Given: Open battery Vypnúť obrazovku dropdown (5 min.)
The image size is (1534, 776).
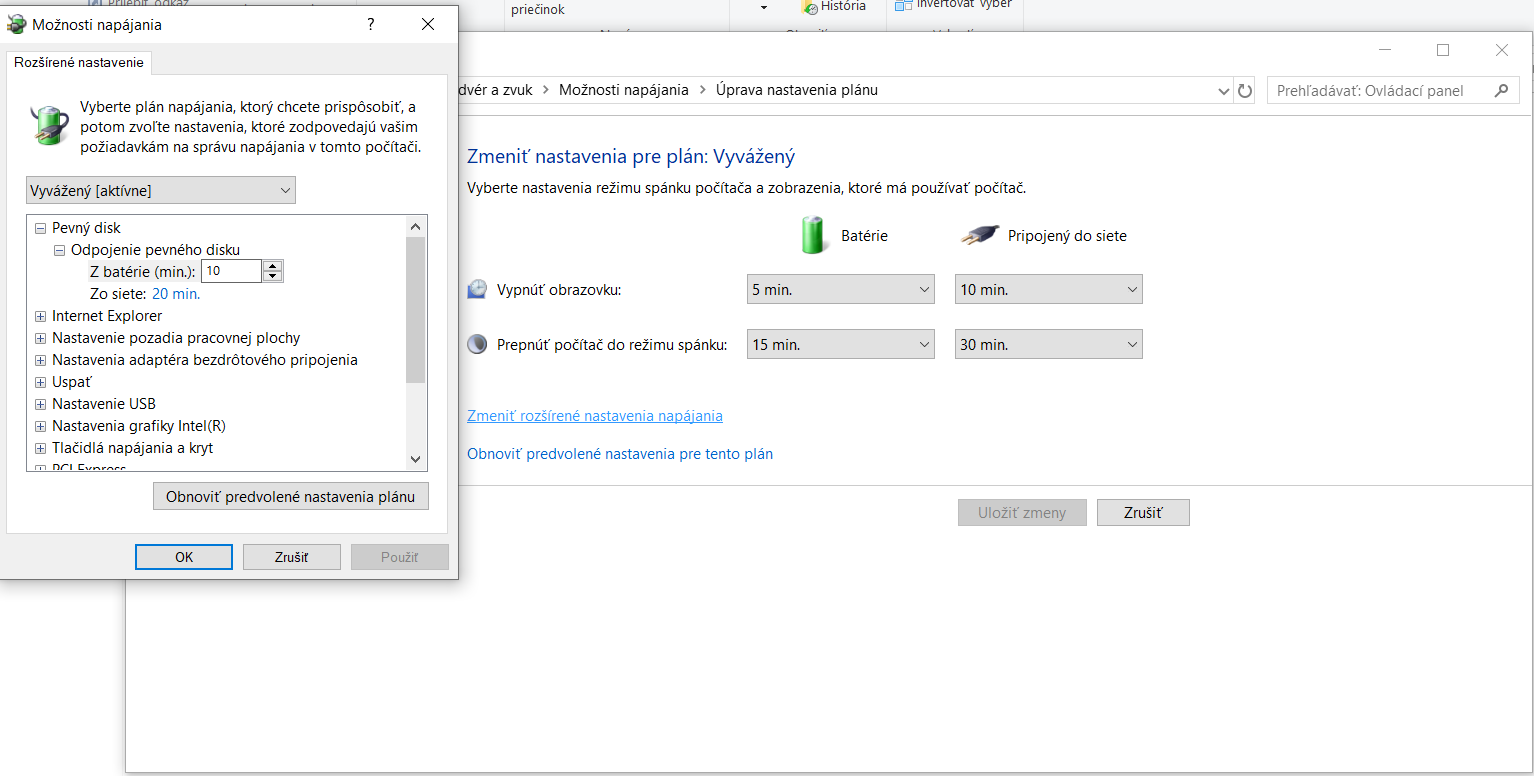Looking at the screenshot, I should point(841,290).
